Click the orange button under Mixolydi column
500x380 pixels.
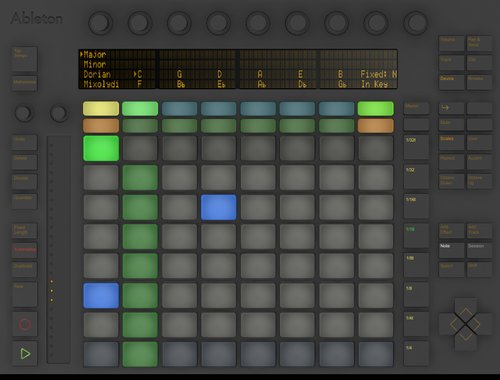101,126
